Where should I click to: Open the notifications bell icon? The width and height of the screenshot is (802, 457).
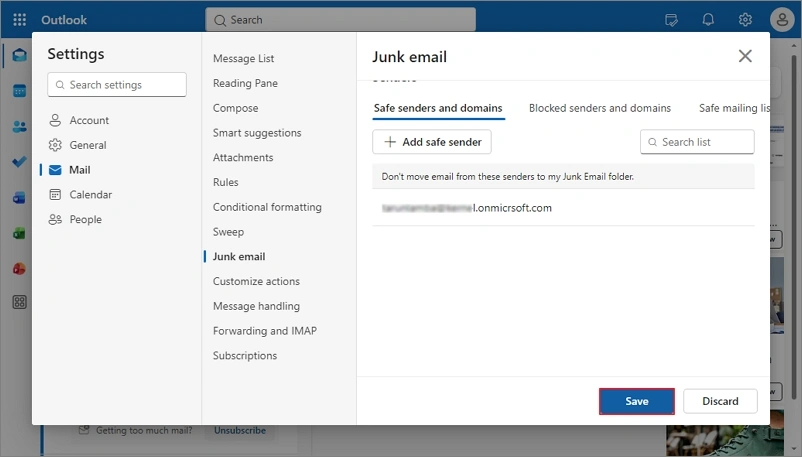click(x=708, y=20)
